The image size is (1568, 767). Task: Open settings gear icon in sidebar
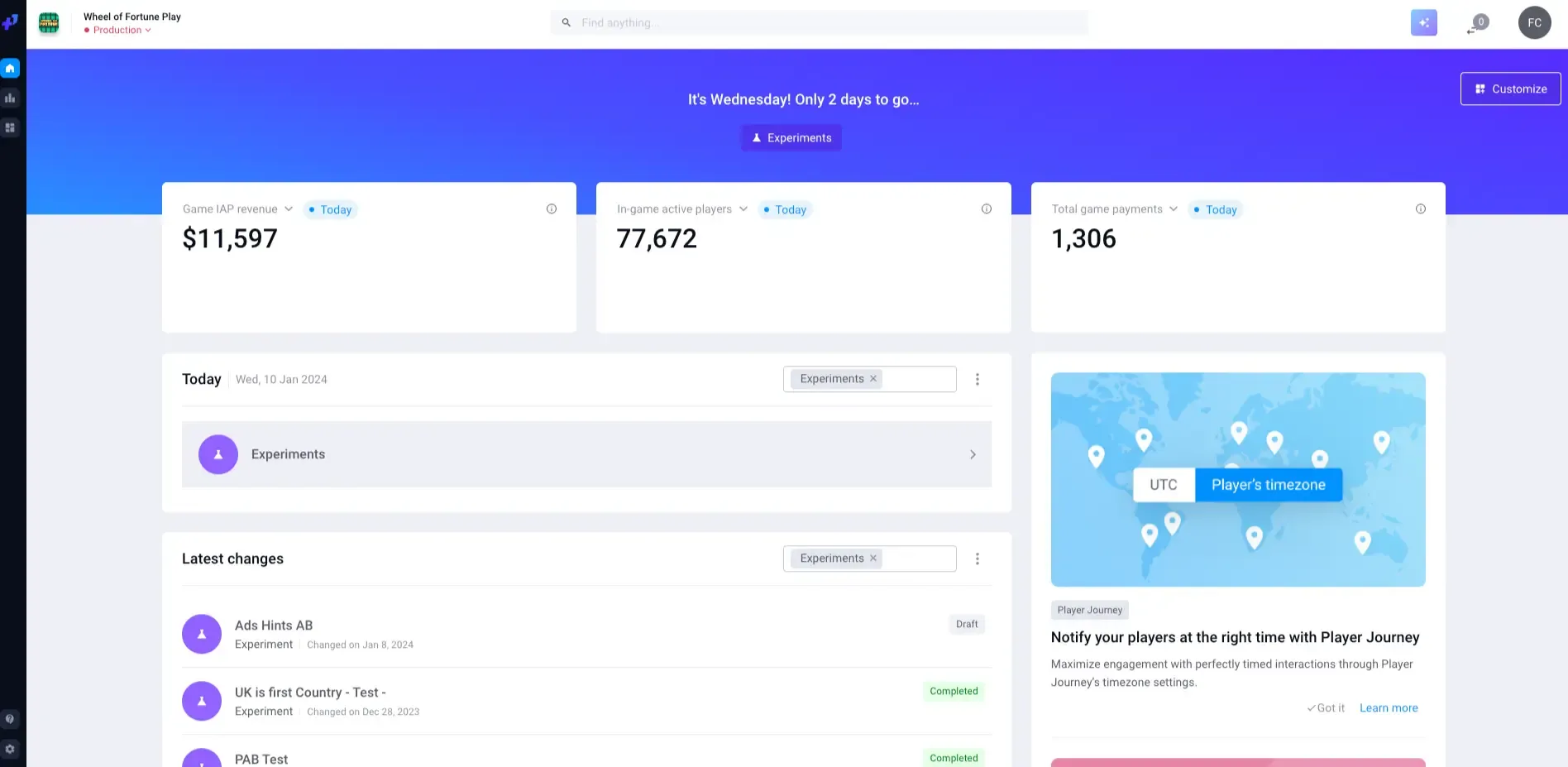click(x=10, y=750)
